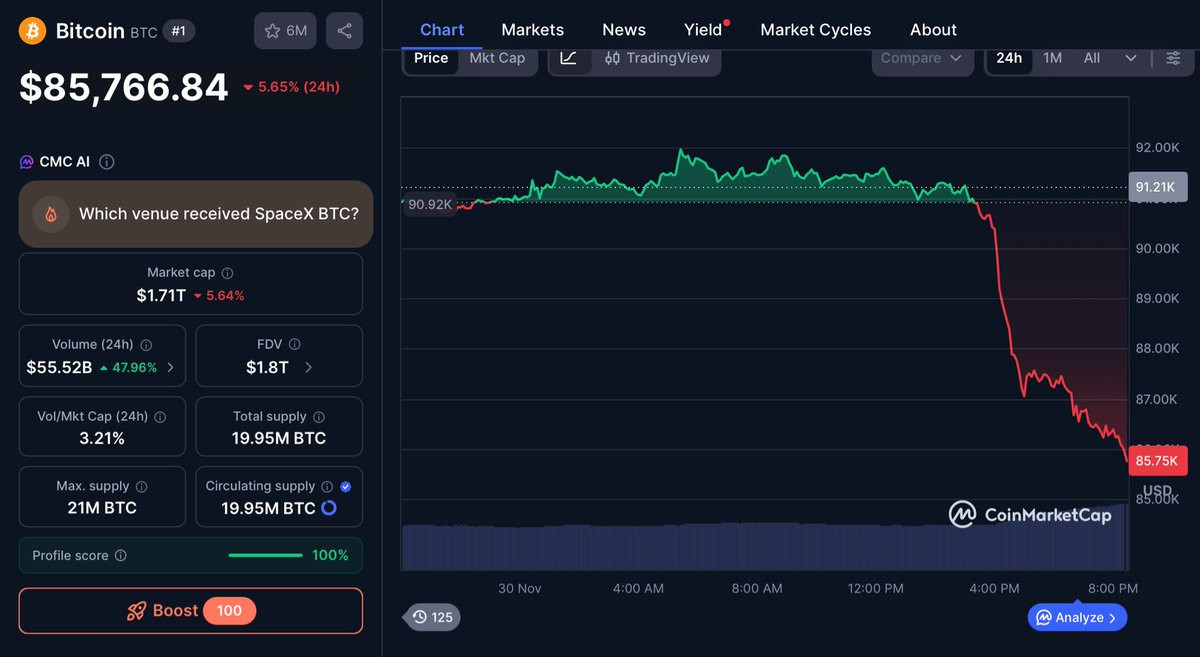Expand more time range options chevron

(1131, 58)
